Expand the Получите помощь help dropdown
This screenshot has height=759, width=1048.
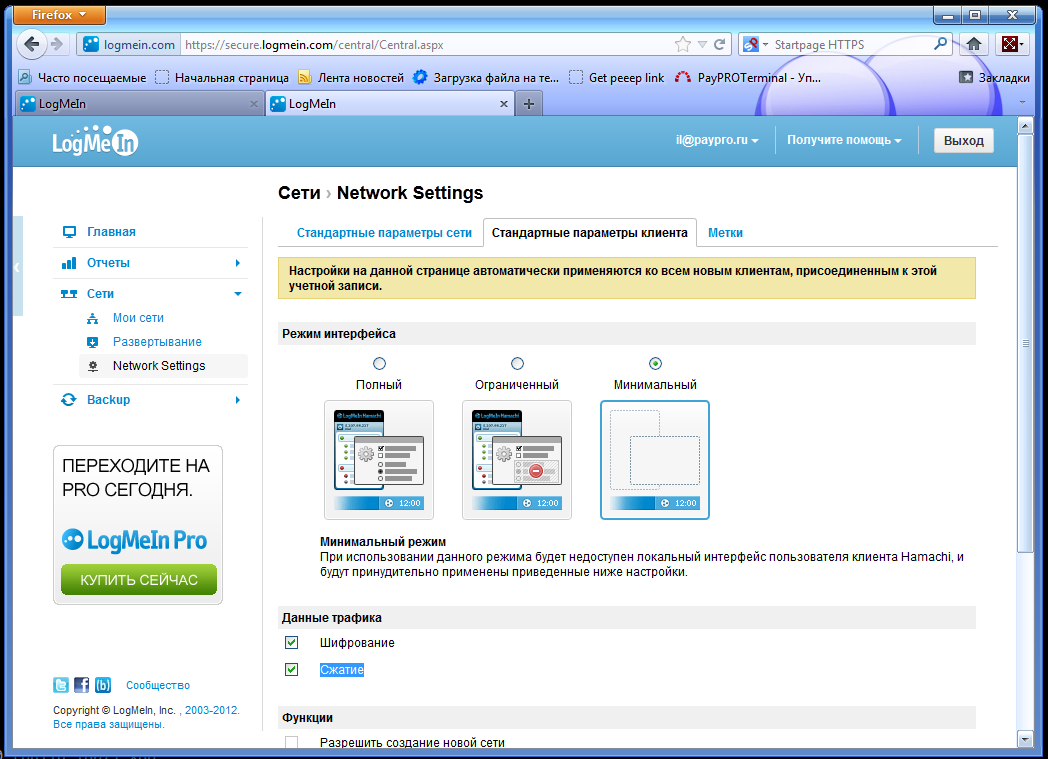(x=844, y=141)
